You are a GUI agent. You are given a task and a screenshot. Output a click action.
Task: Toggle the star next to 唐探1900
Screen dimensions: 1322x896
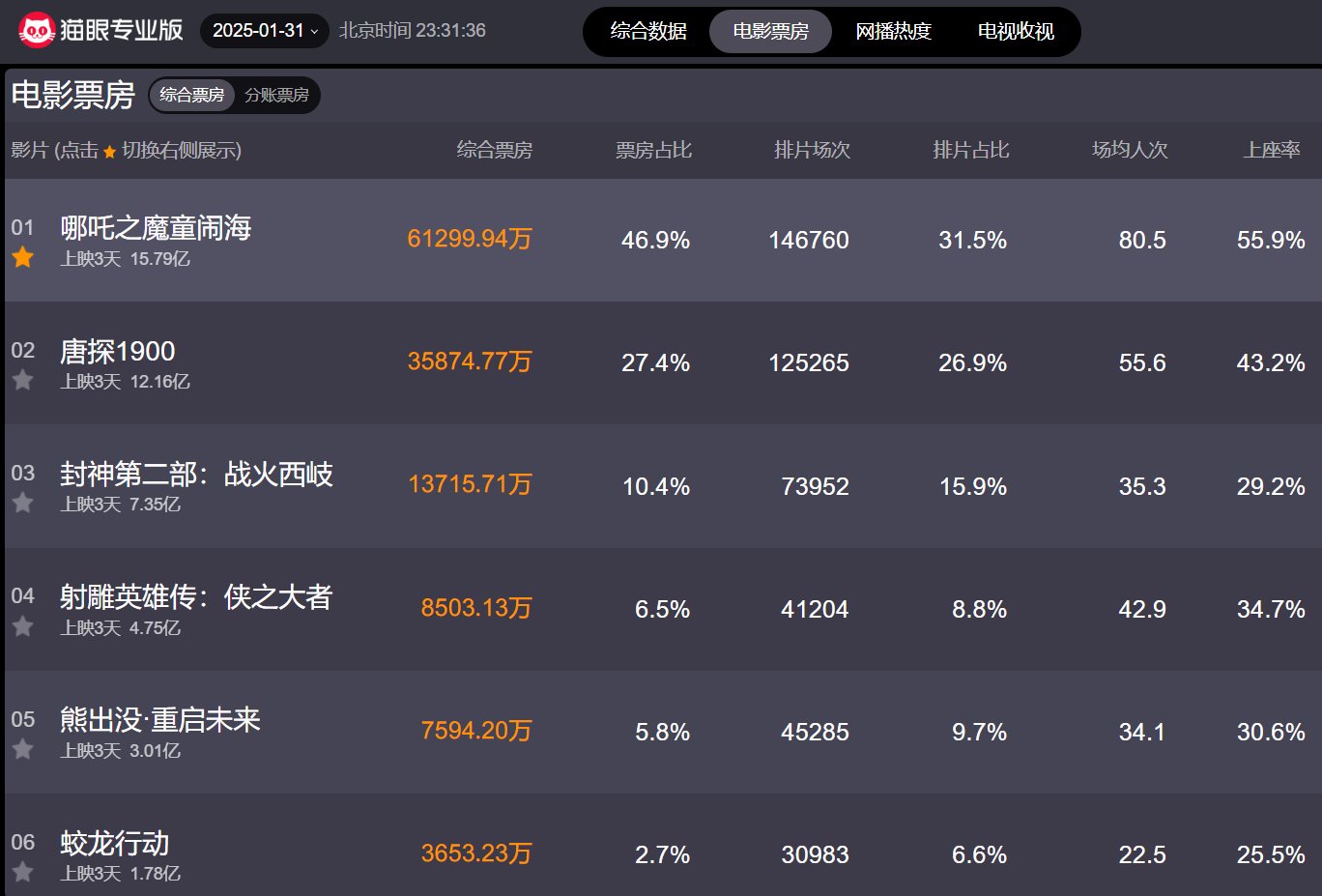[23, 381]
